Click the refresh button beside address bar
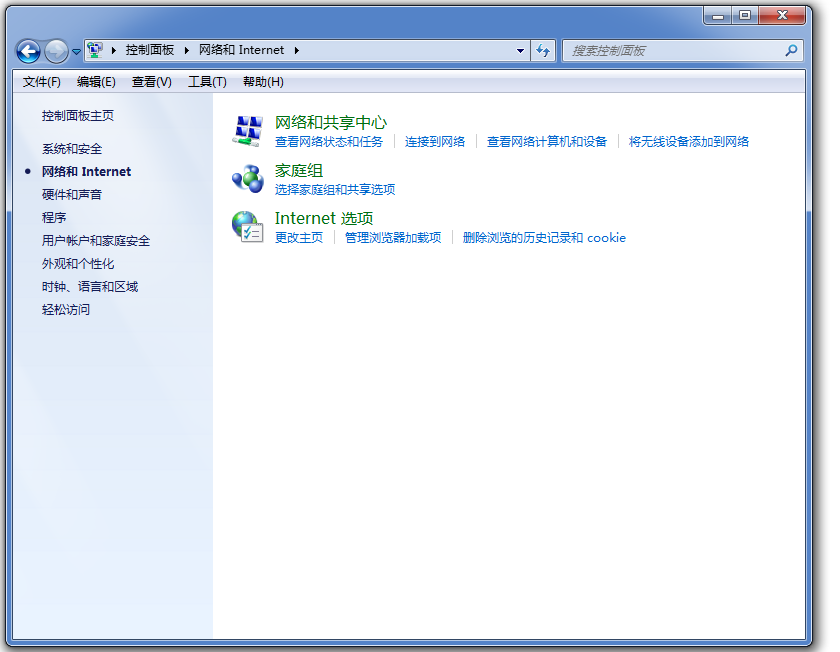 (543, 51)
